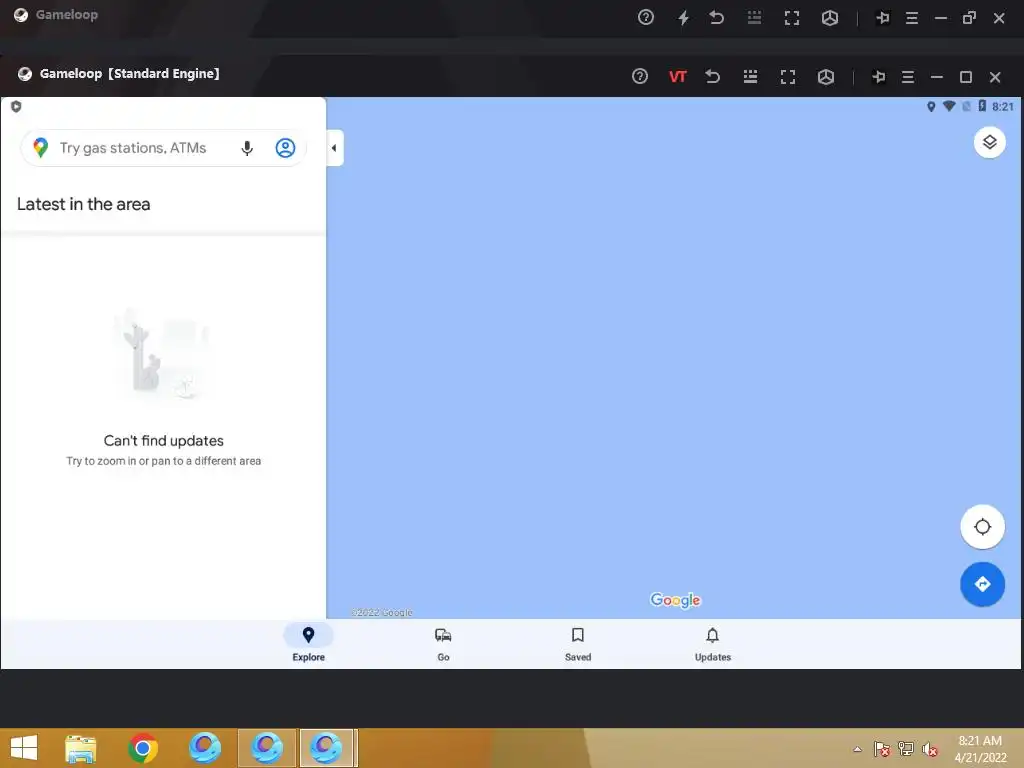Open the account profile icon in search bar

point(285,148)
